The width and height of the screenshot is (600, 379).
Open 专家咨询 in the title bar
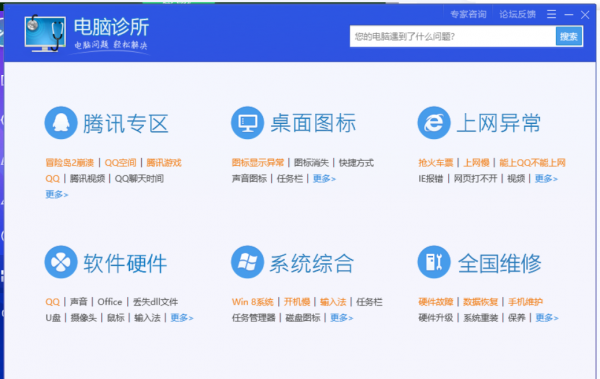tap(468, 14)
